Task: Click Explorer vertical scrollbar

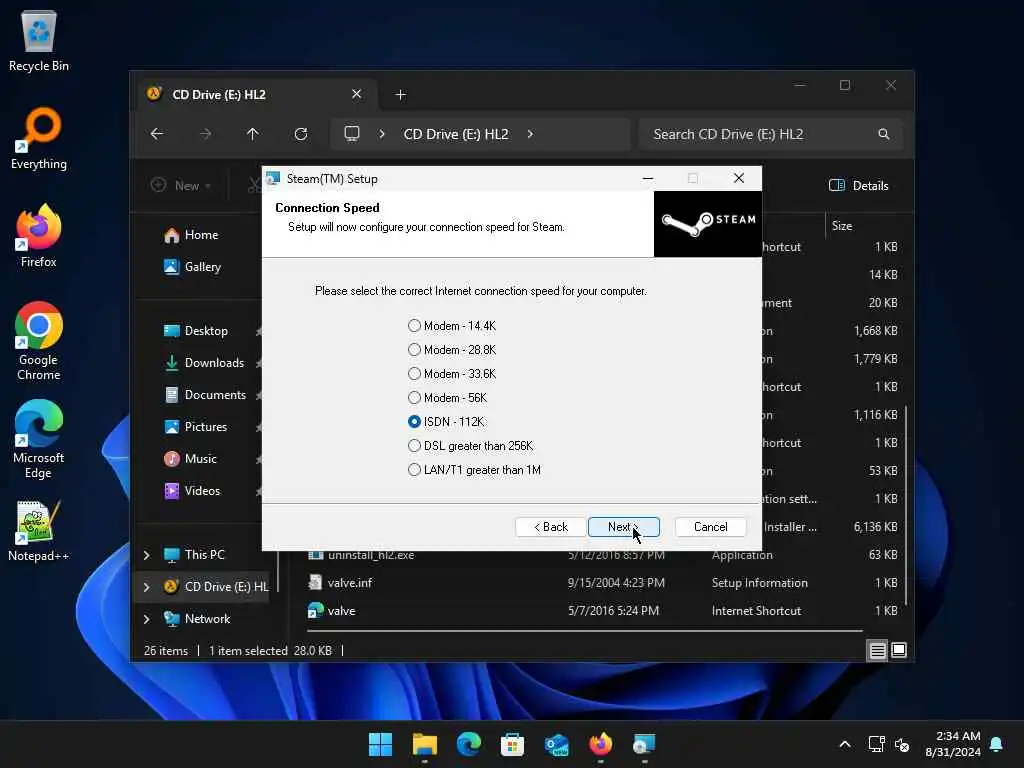Action: (x=906, y=506)
